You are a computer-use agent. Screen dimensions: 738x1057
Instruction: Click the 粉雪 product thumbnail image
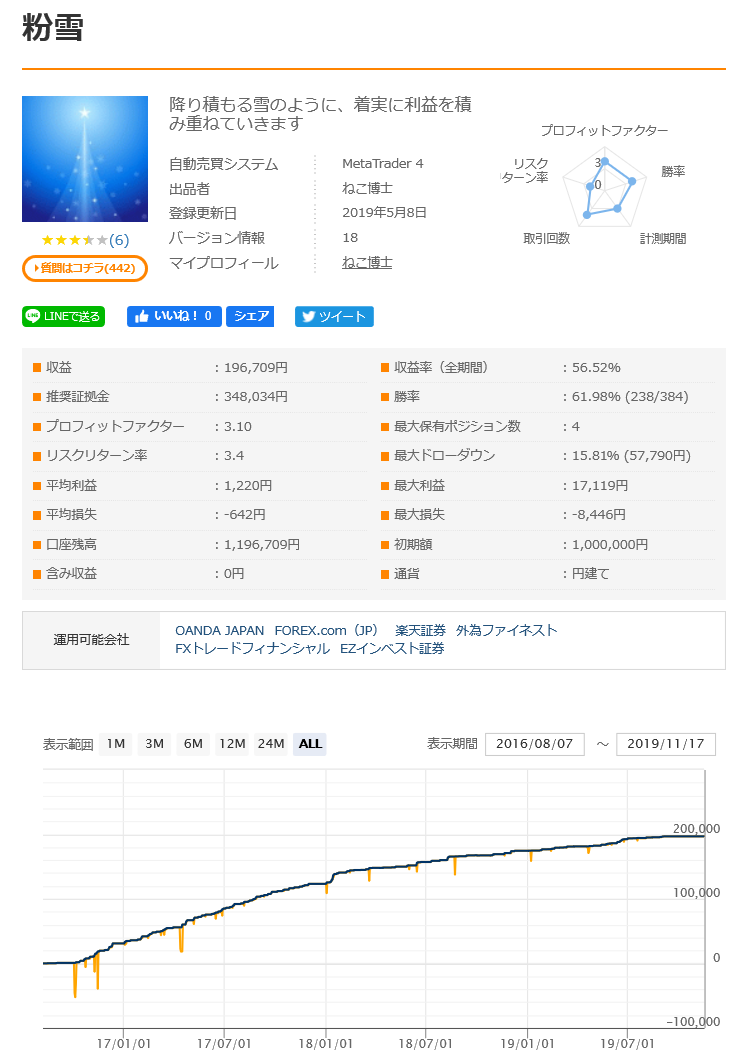(x=85, y=158)
